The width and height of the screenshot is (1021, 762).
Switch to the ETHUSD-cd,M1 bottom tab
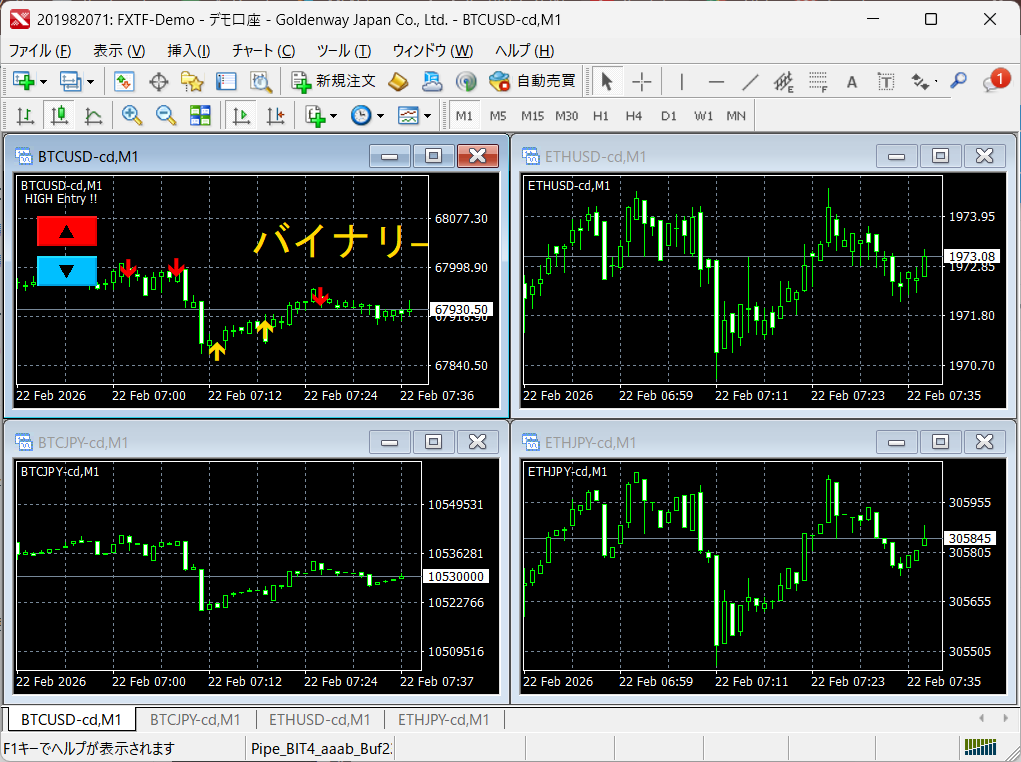tap(320, 720)
